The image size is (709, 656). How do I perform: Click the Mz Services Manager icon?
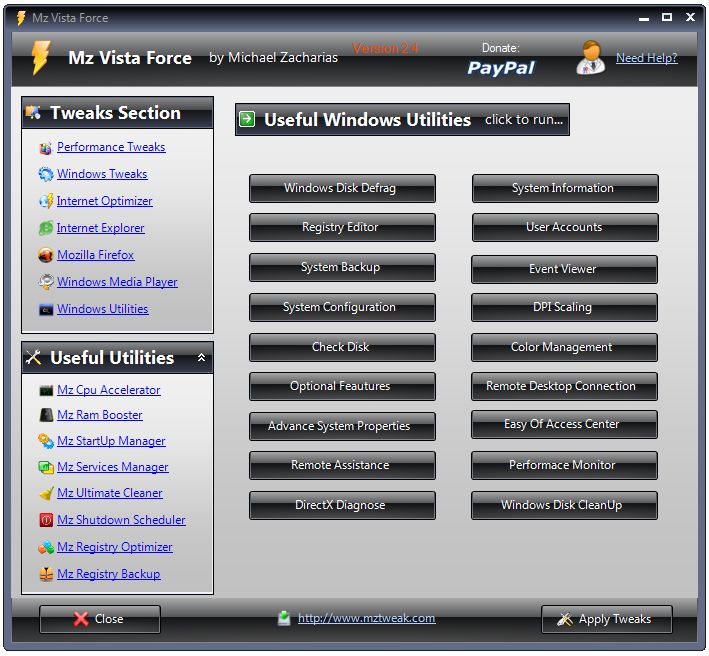tap(46, 467)
